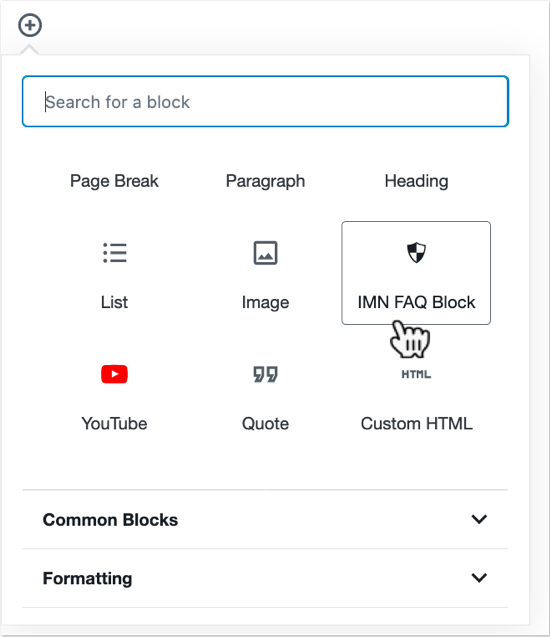Image resolution: width=550 pixels, height=637 pixels.
Task: Click the Custom HTML label text
Action: pos(416,424)
